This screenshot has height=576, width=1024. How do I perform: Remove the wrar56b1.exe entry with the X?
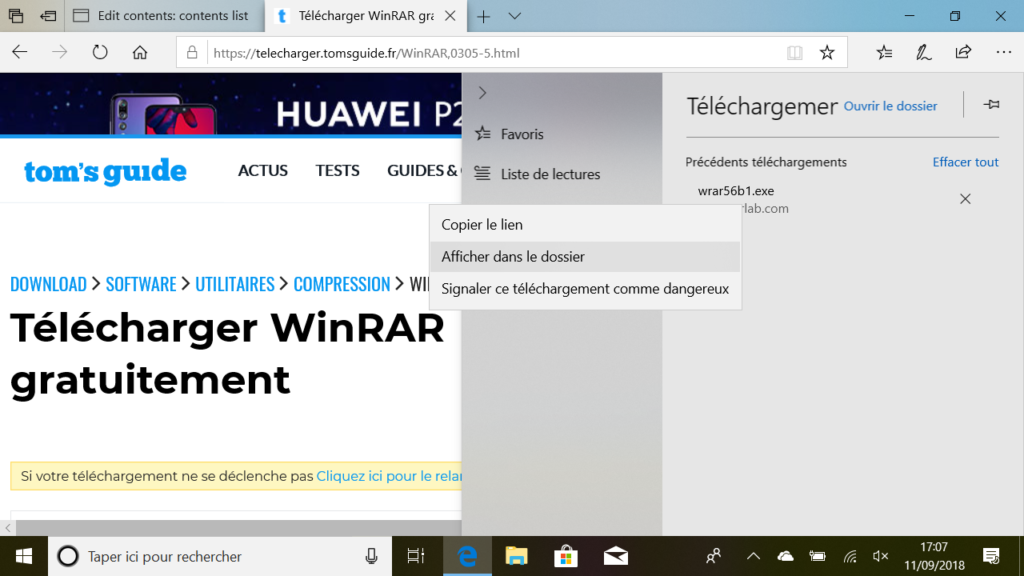(x=965, y=199)
